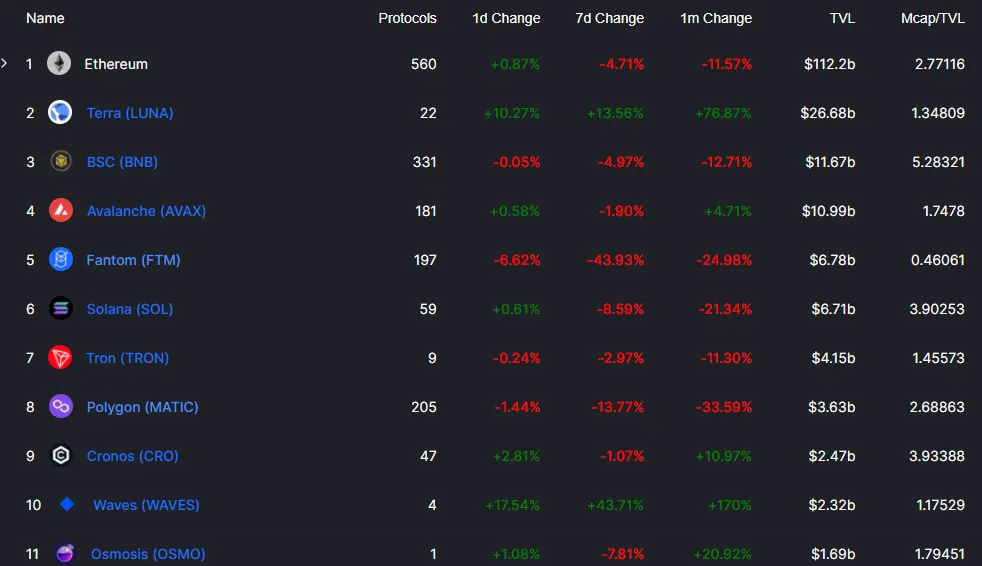Screen dimensions: 982x566
Task: Click the BSC (BNB) logo icon
Action: [61, 162]
